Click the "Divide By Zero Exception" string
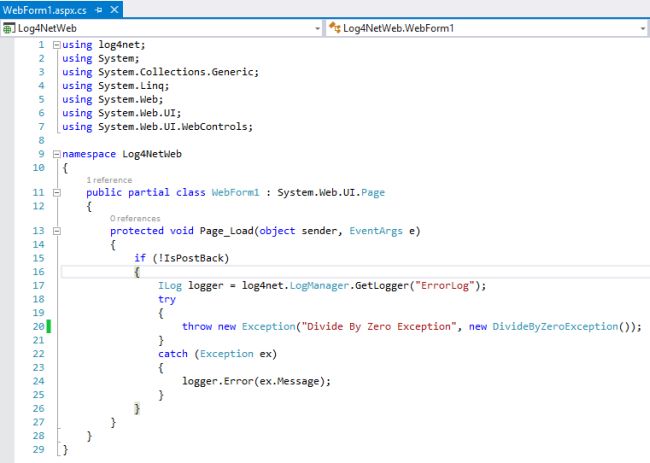The width and height of the screenshot is (650, 463). click(379, 327)
